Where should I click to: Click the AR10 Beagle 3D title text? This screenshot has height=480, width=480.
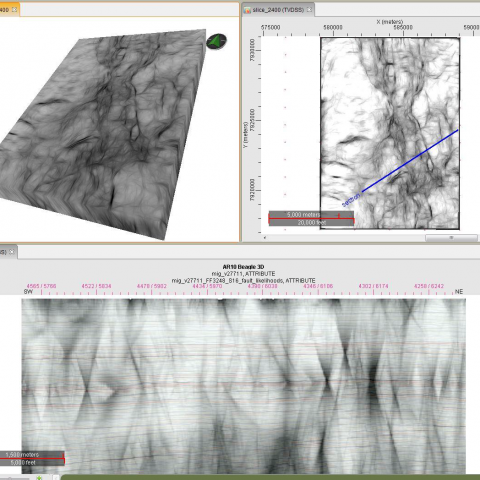tap(243, 267)
